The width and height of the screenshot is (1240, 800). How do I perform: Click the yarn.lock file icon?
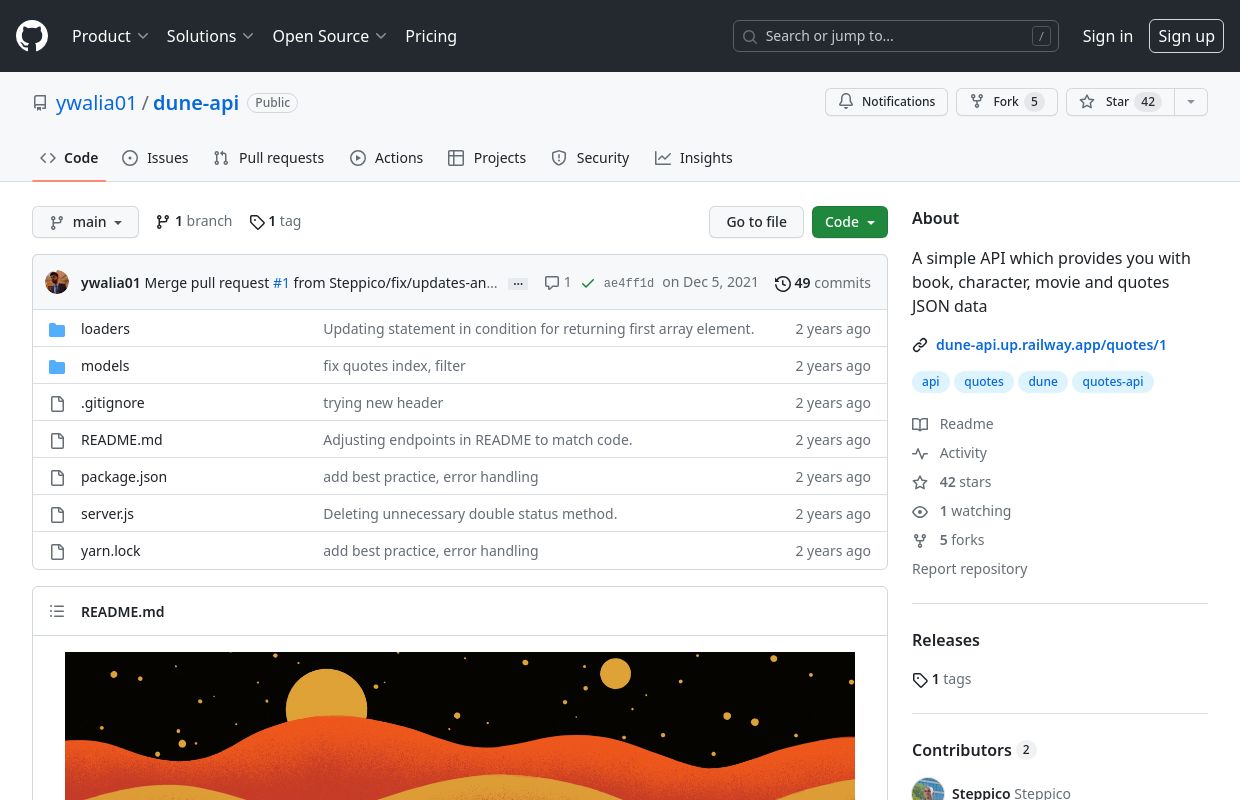[x=57, y=551]
